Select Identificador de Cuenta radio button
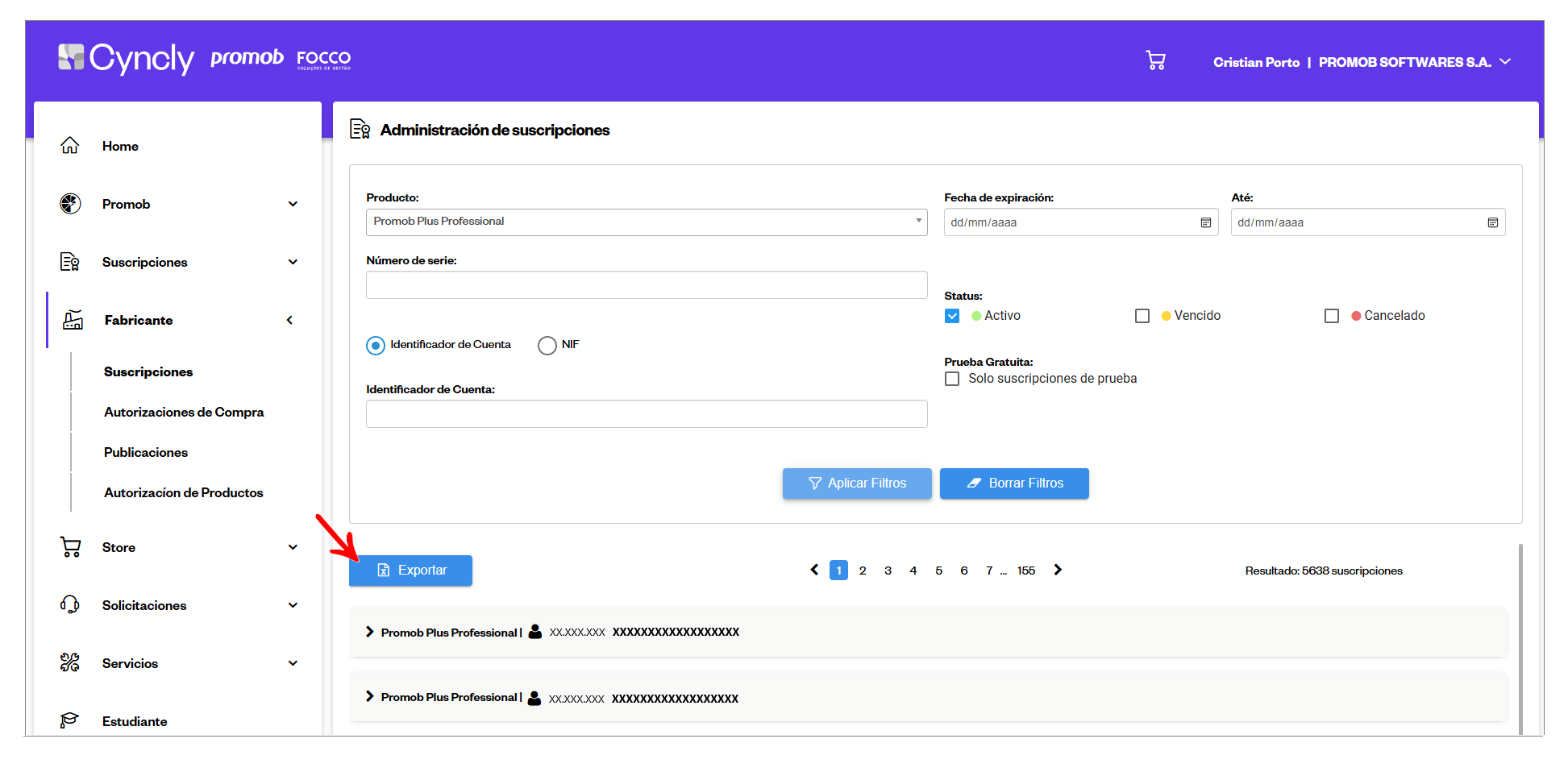 pyautogui.click(x=376, y=346)
